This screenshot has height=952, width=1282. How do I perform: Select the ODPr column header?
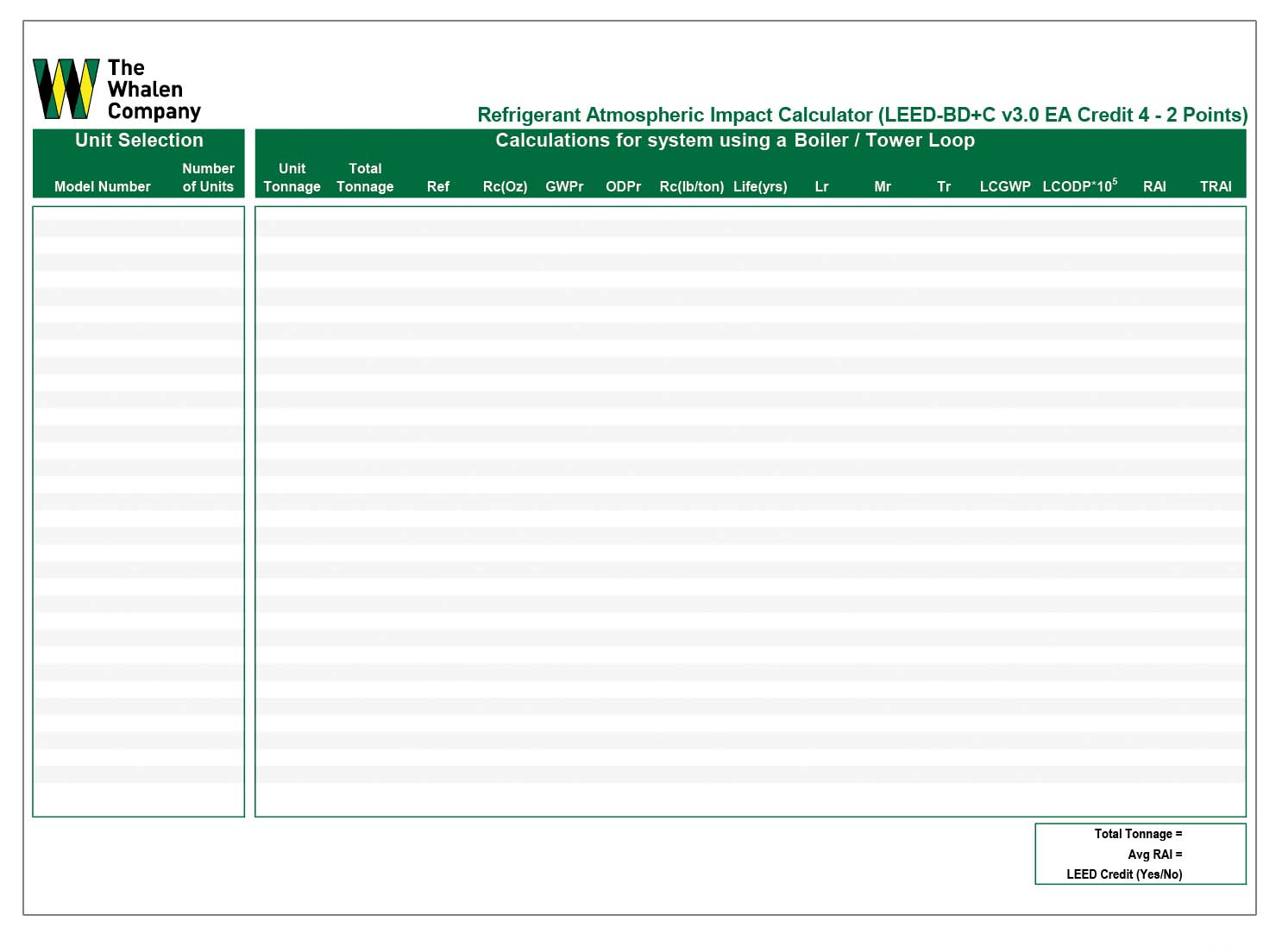(x=623, y=186)
